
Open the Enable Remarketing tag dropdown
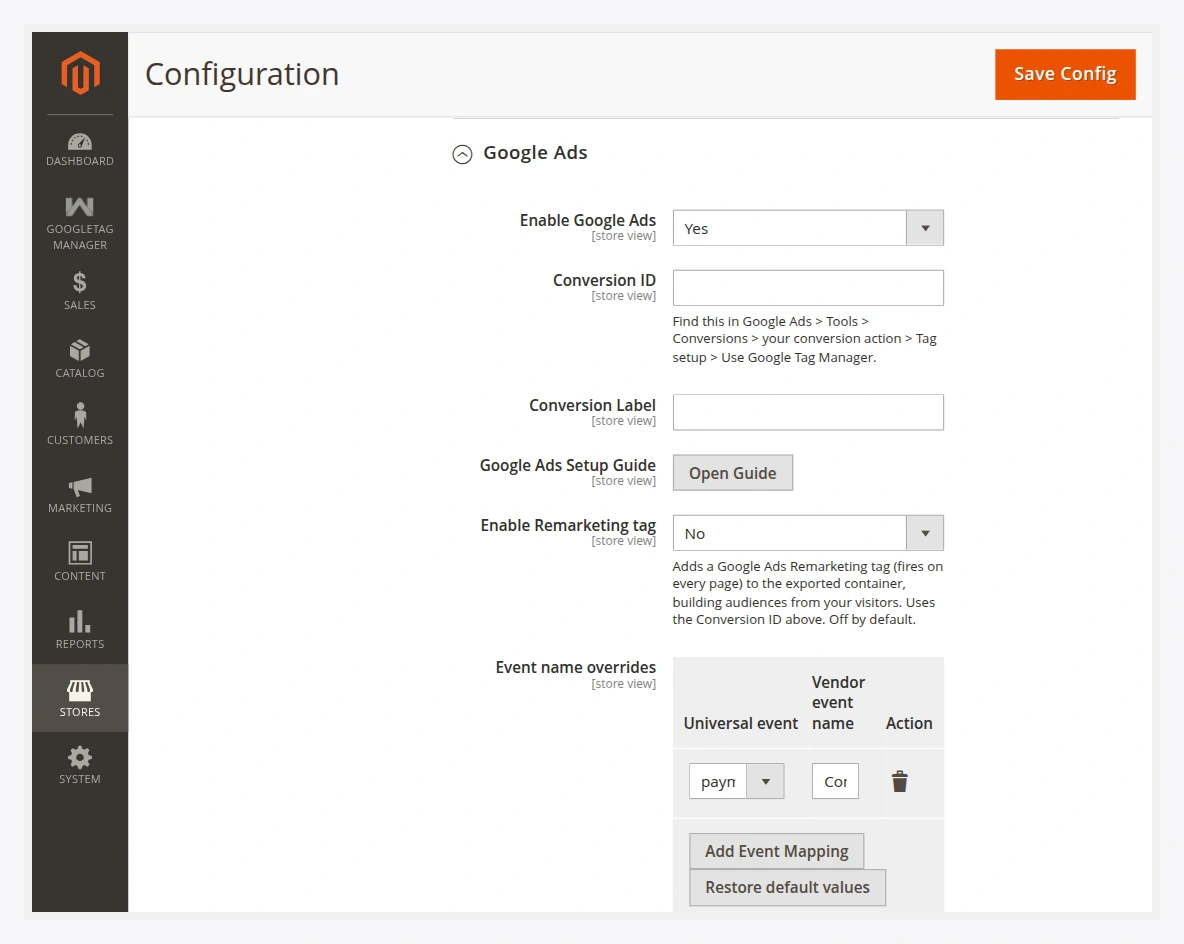click(808, 533)
